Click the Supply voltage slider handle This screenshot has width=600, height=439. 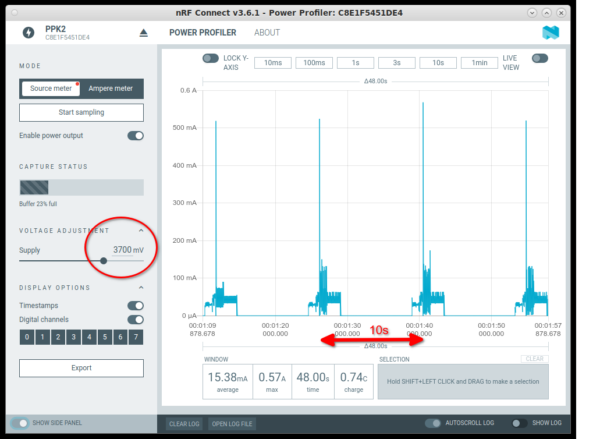104,260
